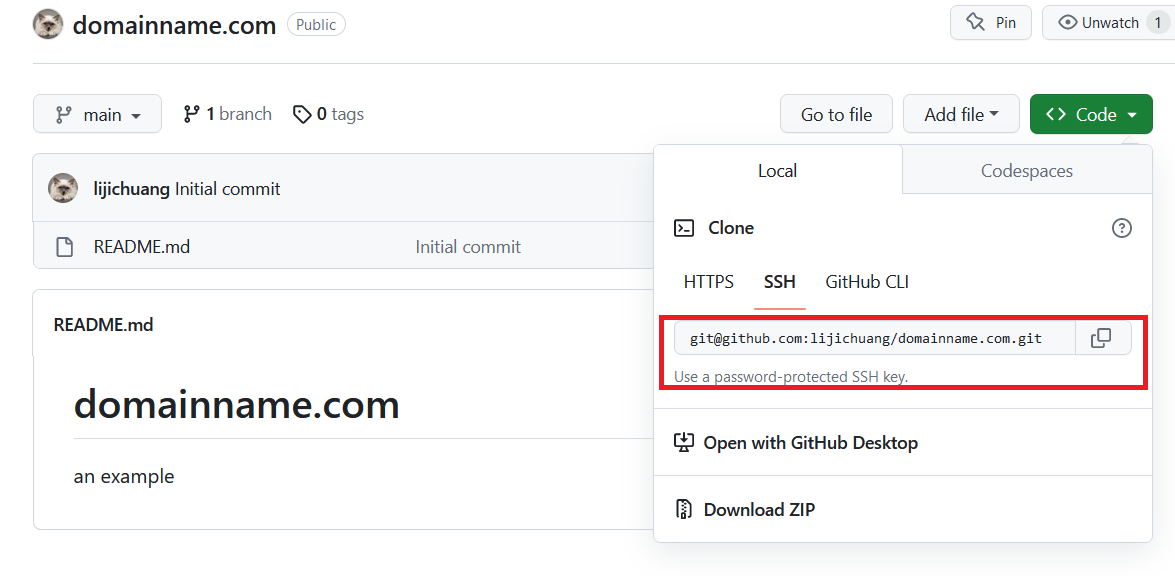Pin this repository with the Pin button
1175x576 pixels.
[x=991, y=23]
